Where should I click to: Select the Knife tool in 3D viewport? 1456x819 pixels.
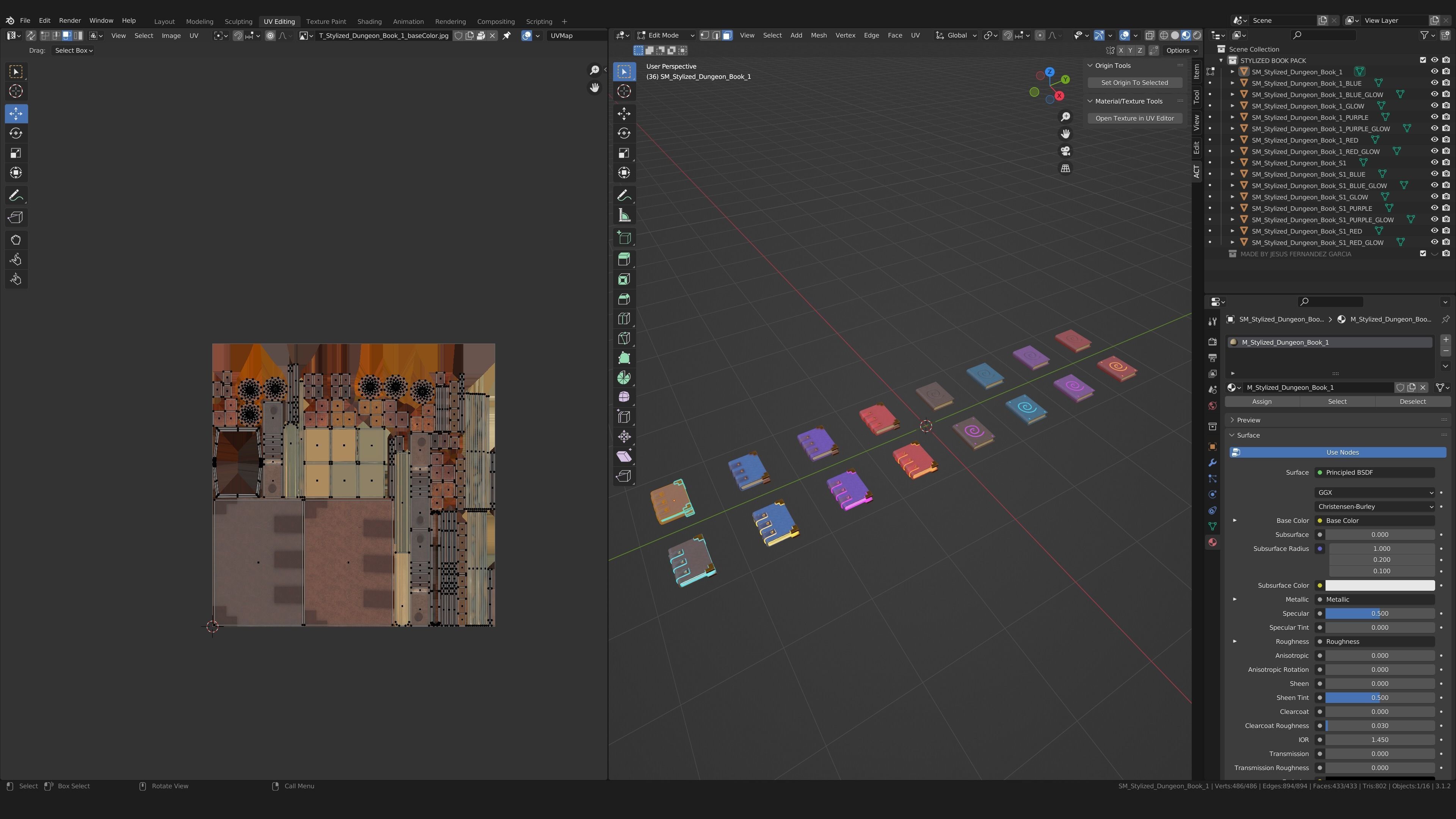coord(624,339)
